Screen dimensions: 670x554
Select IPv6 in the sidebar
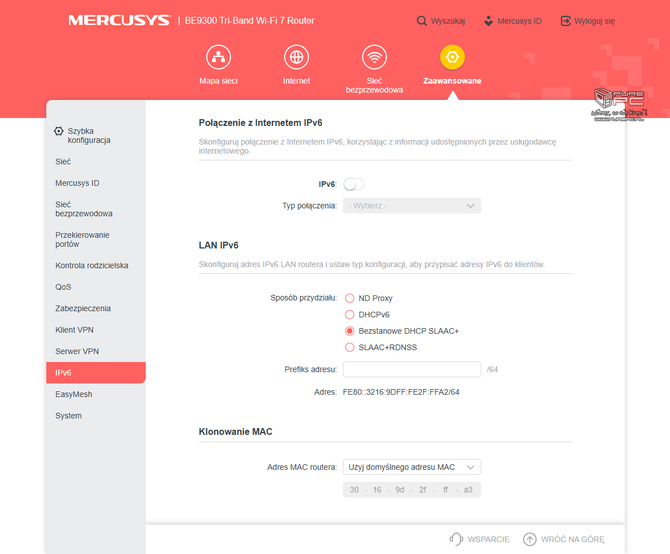(96, 373)
